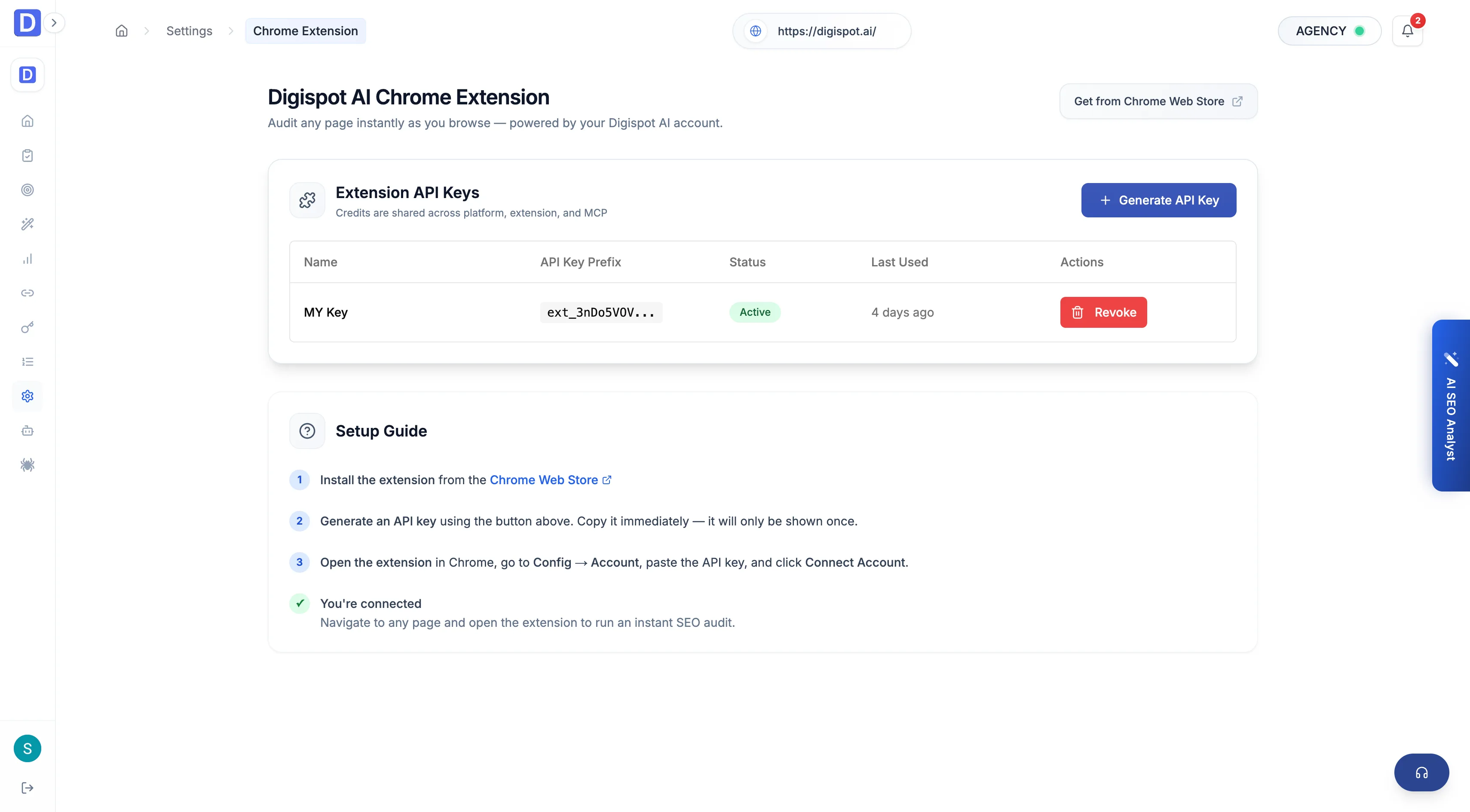
Task: Click the puzzle piece Extension API Keys icon
Action: coord(308,200)
